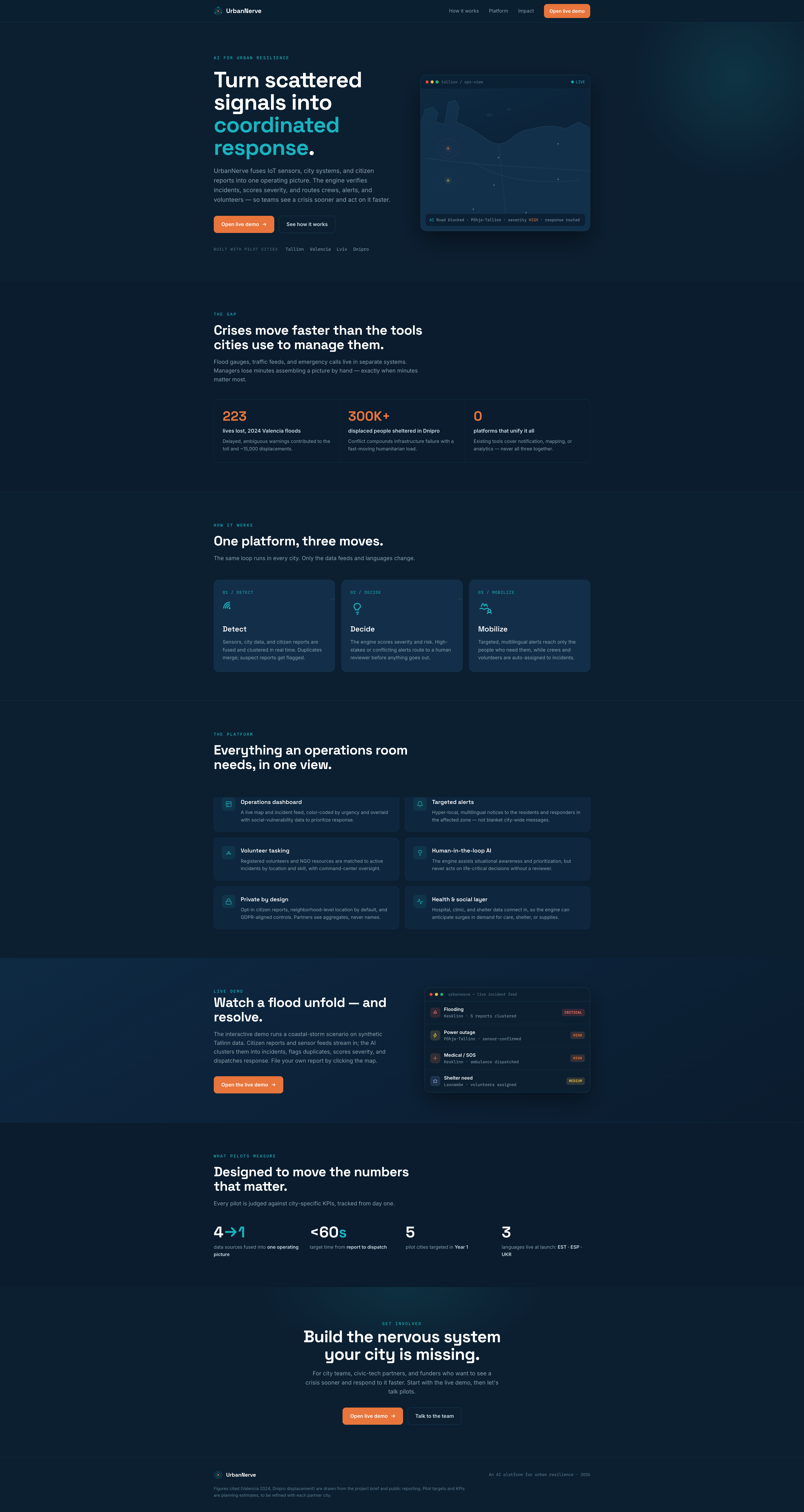The height and width of the screenshot is (1512, 804).
Task: Click Open live demo button in header
Action: [x=567, y=11]
